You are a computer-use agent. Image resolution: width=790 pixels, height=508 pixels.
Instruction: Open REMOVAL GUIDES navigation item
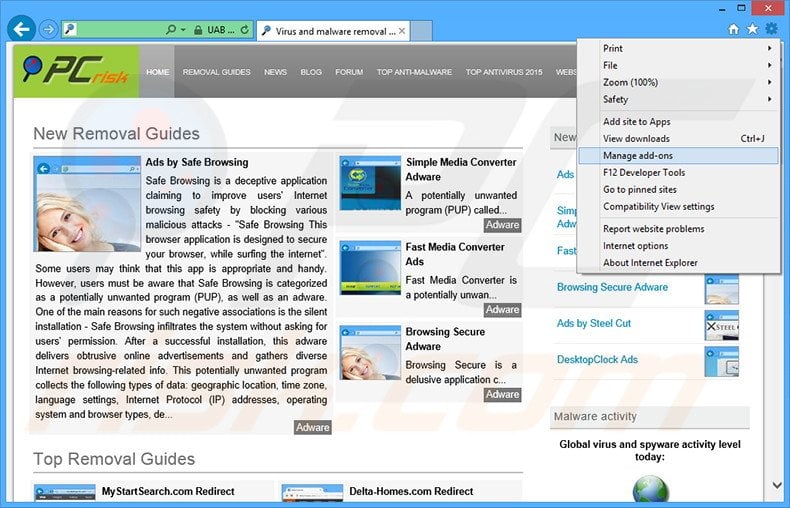pyautogui.click(x=216, y=72)
